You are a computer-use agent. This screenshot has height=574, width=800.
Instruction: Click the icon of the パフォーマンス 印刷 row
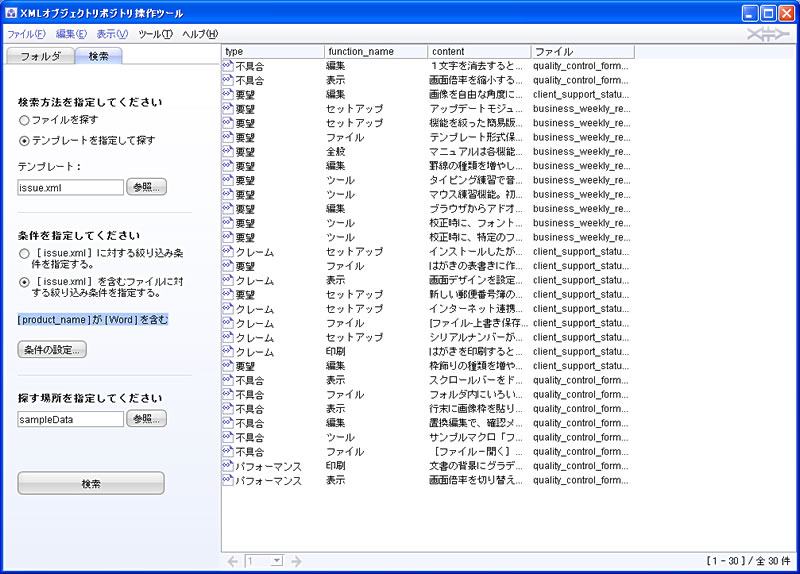click(228, 466)
